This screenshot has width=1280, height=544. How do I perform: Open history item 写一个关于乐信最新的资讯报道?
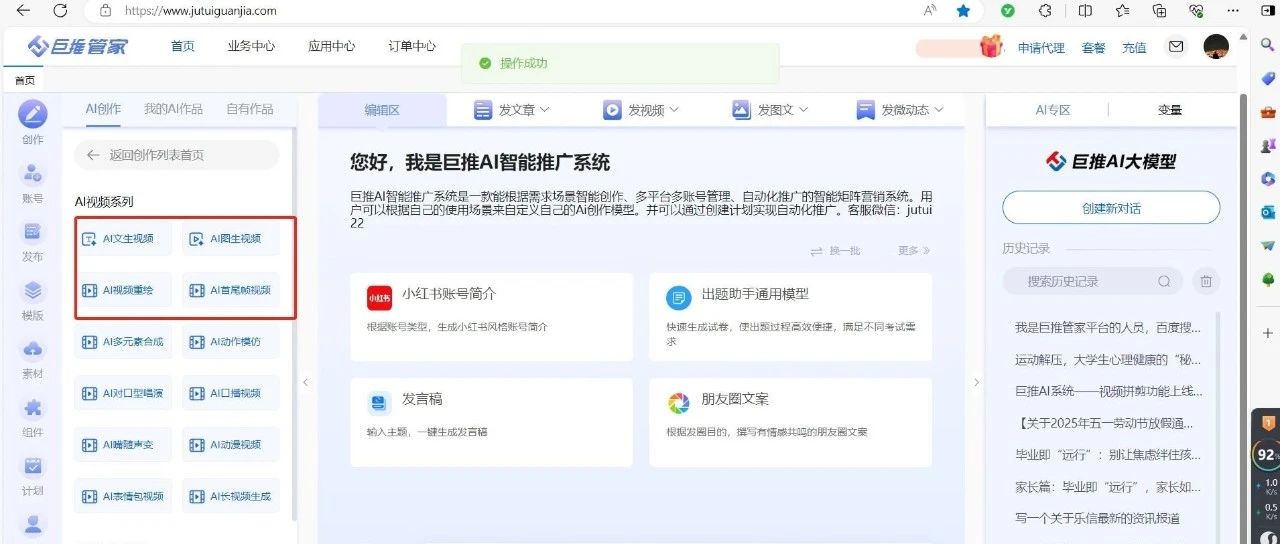click(x=1097, y=518)
